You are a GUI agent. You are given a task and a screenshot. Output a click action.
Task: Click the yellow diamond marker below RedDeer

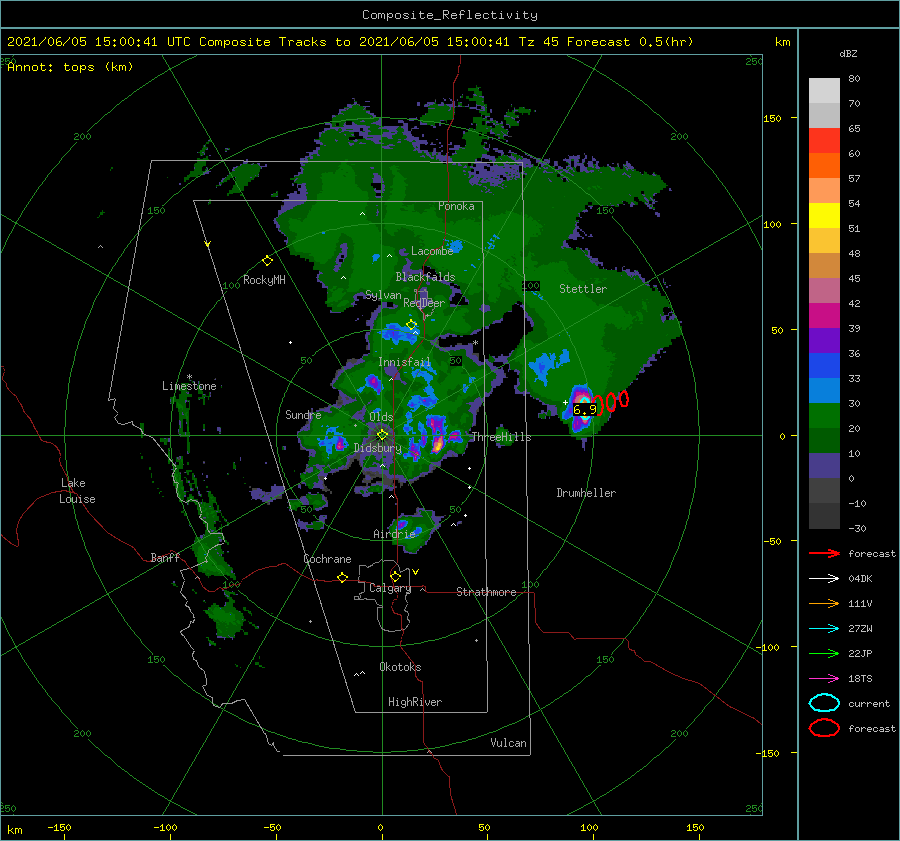pos(411,325)
